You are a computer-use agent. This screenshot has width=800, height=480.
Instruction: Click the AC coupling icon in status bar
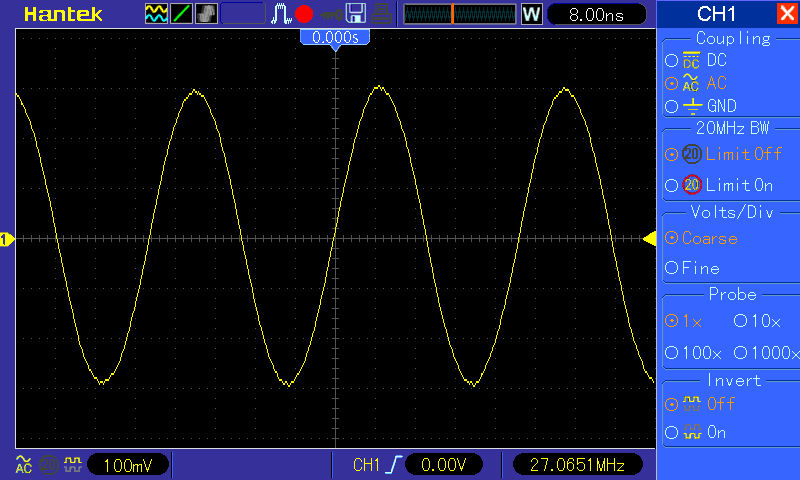(x=23, y=464)
